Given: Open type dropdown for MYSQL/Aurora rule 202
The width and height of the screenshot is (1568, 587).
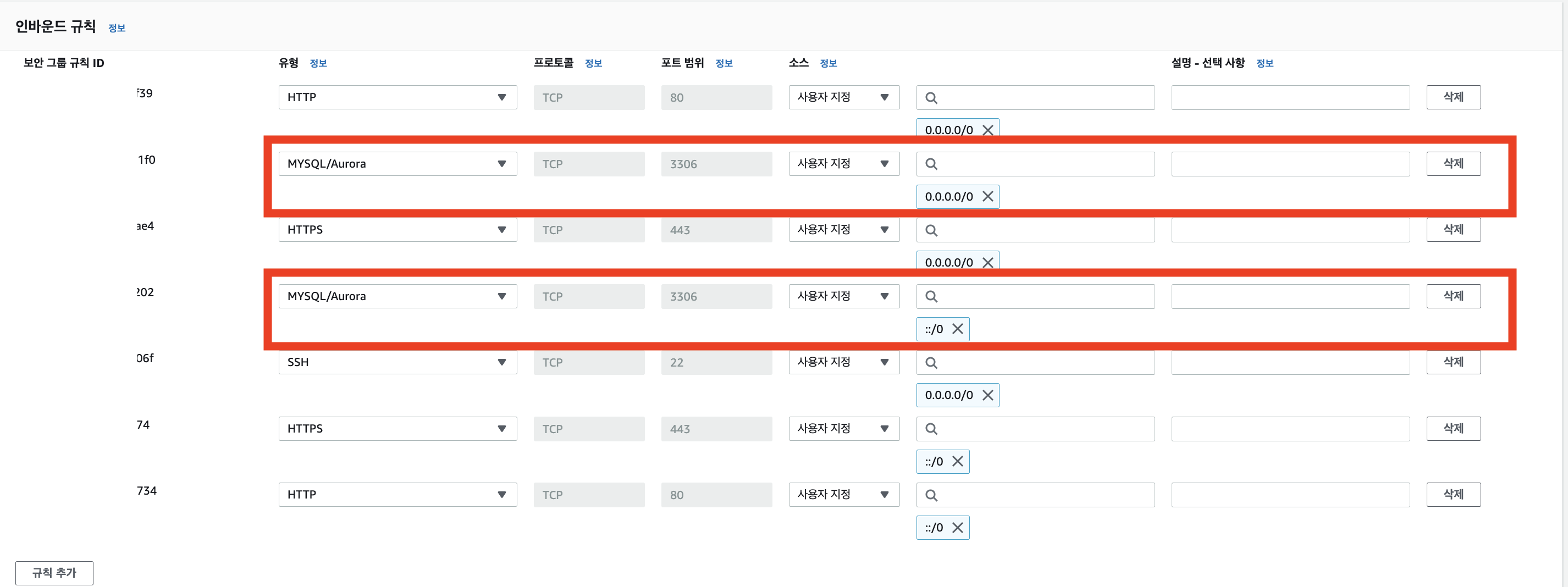Looking at the screenshot, I should (397, 296).
